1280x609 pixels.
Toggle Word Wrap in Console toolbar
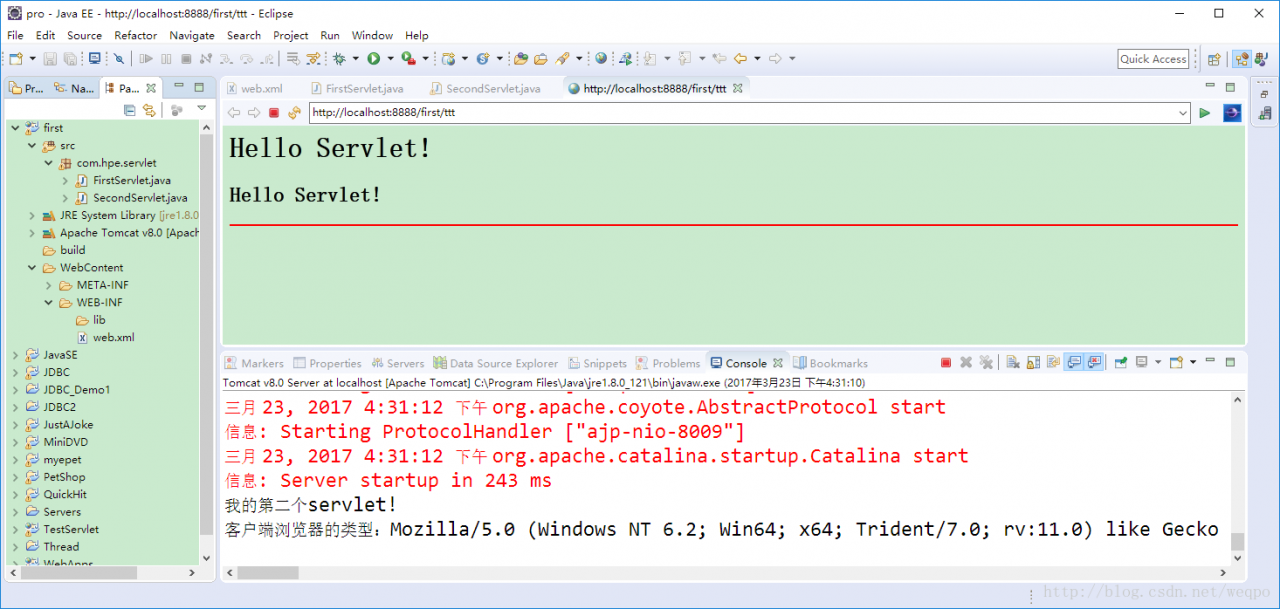click(x=1051, y=363)
